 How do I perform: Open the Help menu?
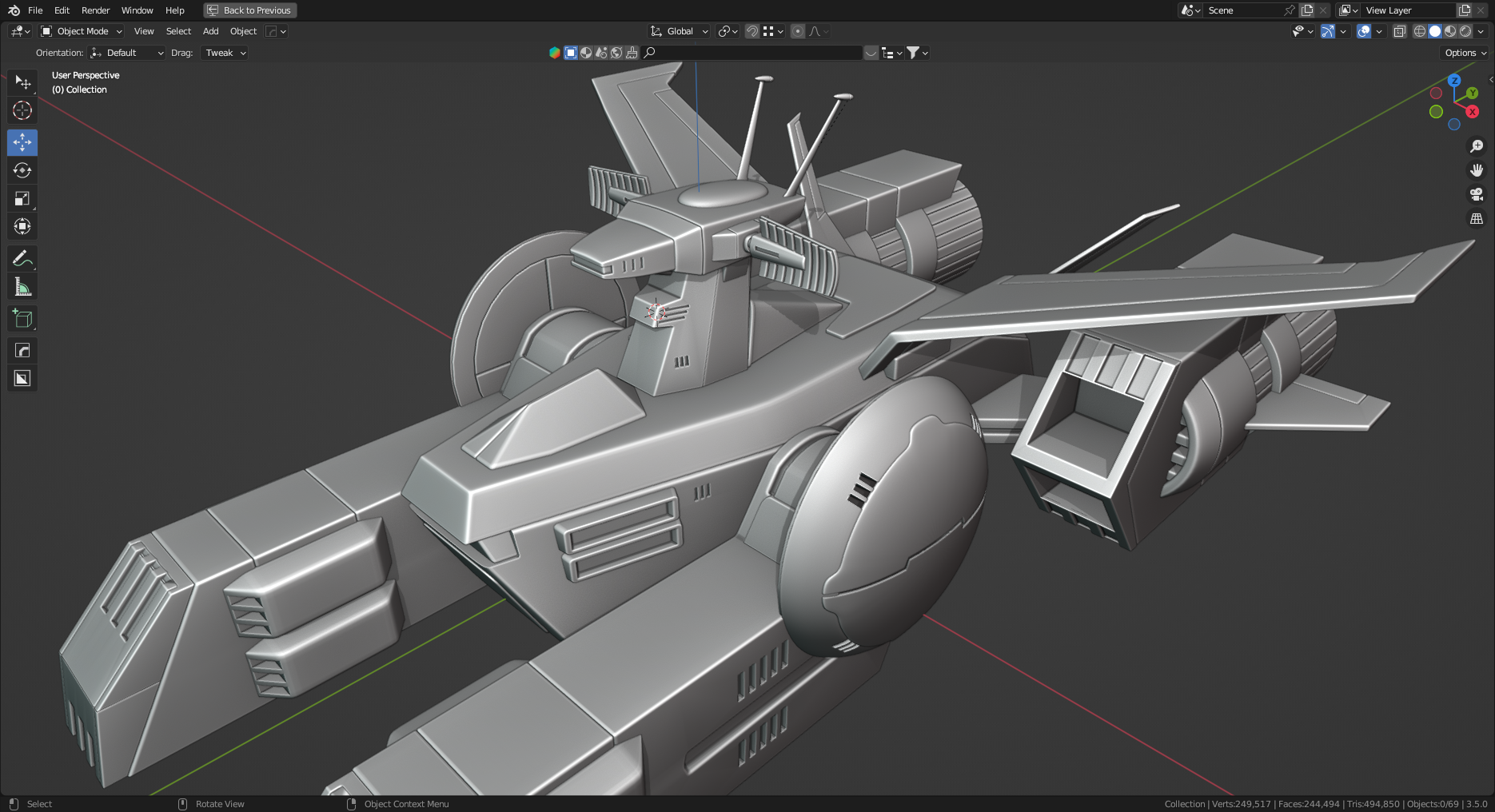[174, 10]
